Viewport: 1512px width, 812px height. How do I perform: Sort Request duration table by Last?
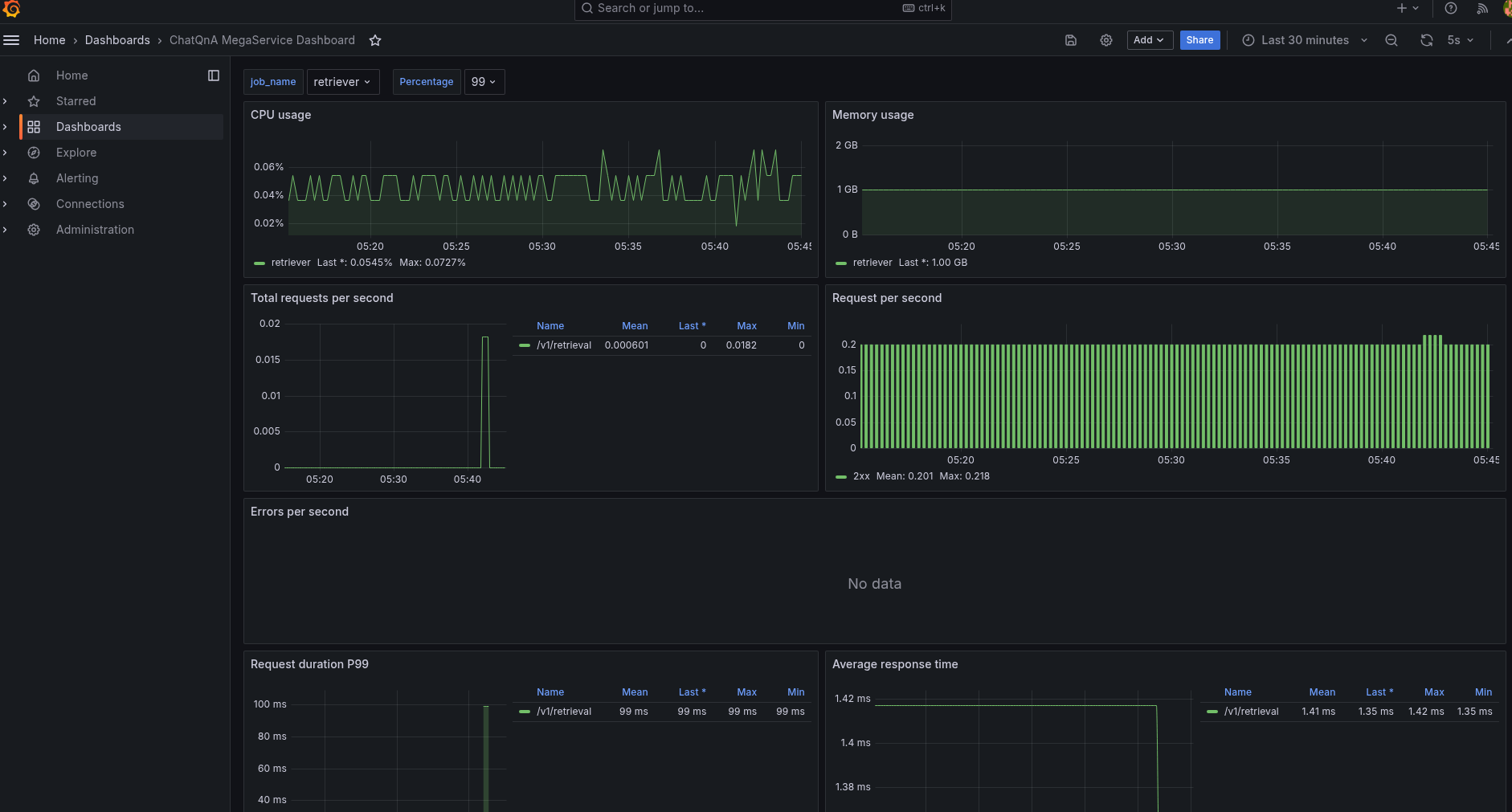click(x=692, y=692)
